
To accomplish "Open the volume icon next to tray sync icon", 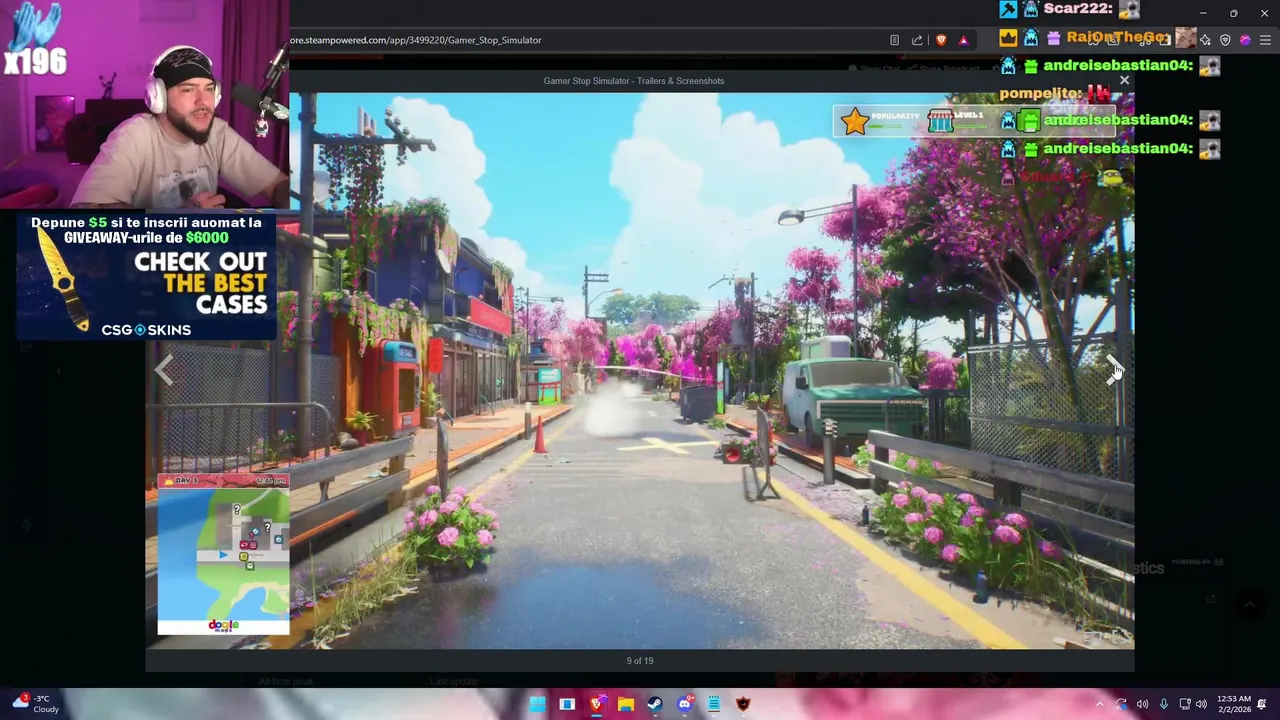I will click(x=1142, y=704).
